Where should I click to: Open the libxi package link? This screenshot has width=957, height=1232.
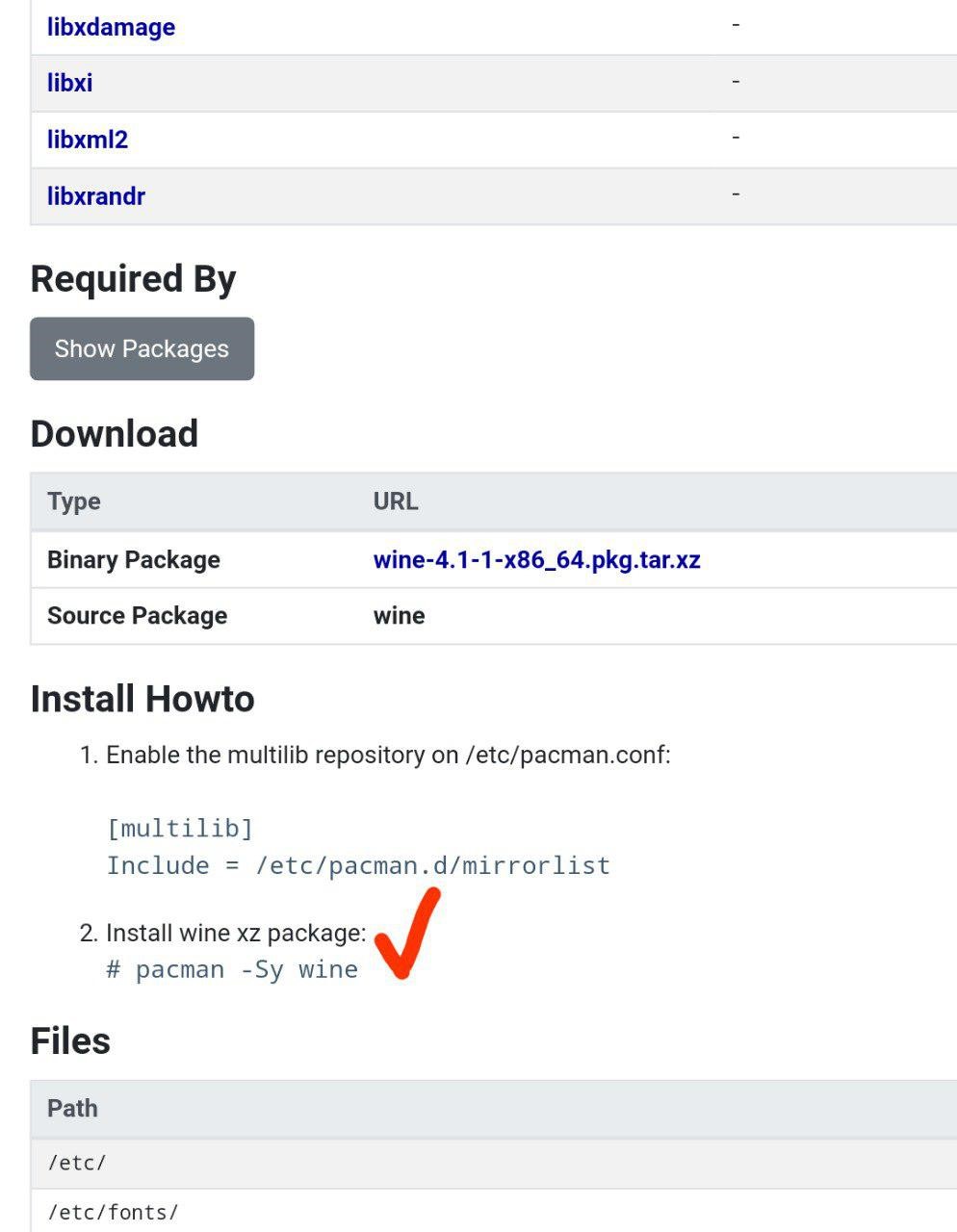coord(69,83)
